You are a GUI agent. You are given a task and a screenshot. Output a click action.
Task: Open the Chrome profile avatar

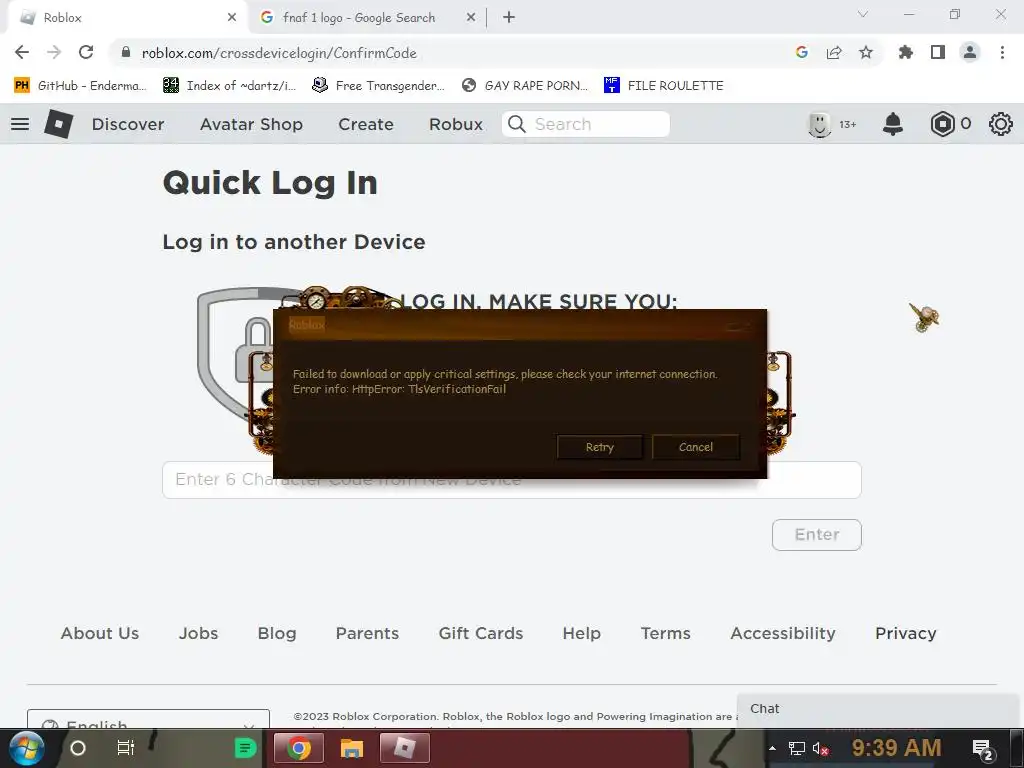(970, 52)
